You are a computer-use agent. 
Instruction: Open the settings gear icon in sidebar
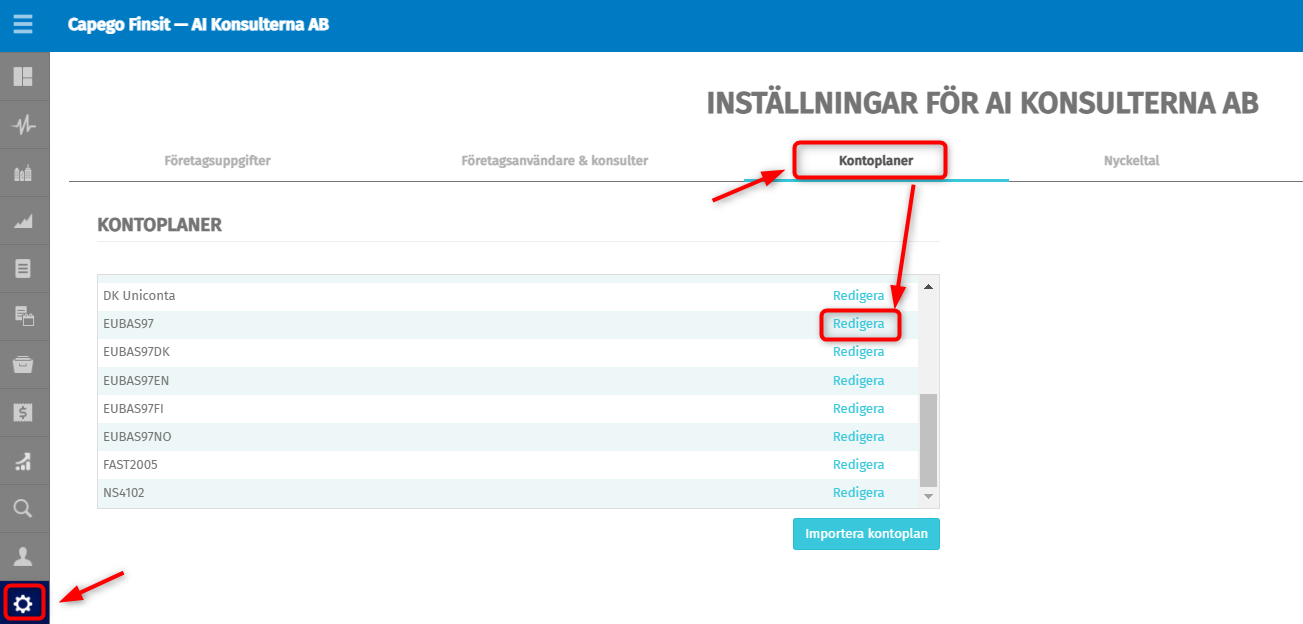point(23,603)
